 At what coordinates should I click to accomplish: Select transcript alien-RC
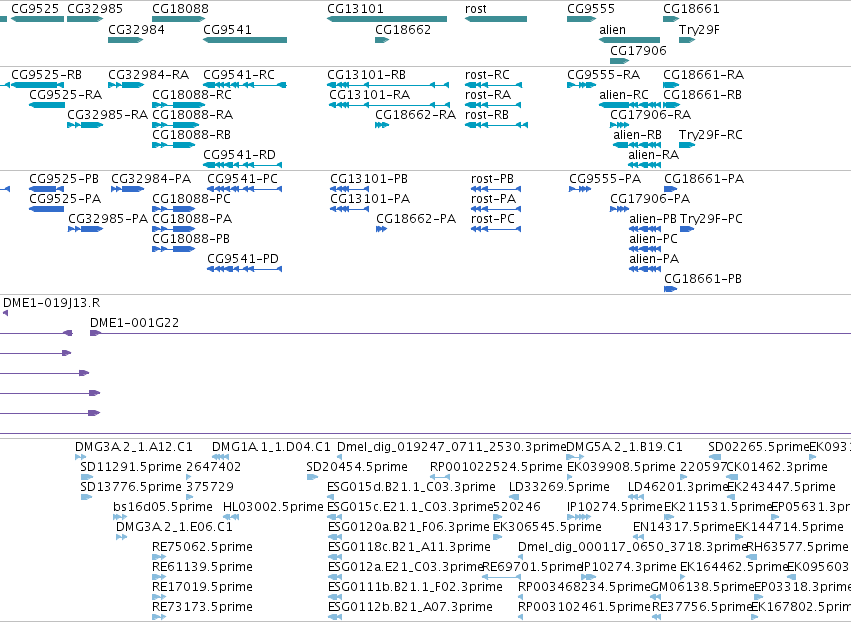pyautogui.click(x=630, y=105)
